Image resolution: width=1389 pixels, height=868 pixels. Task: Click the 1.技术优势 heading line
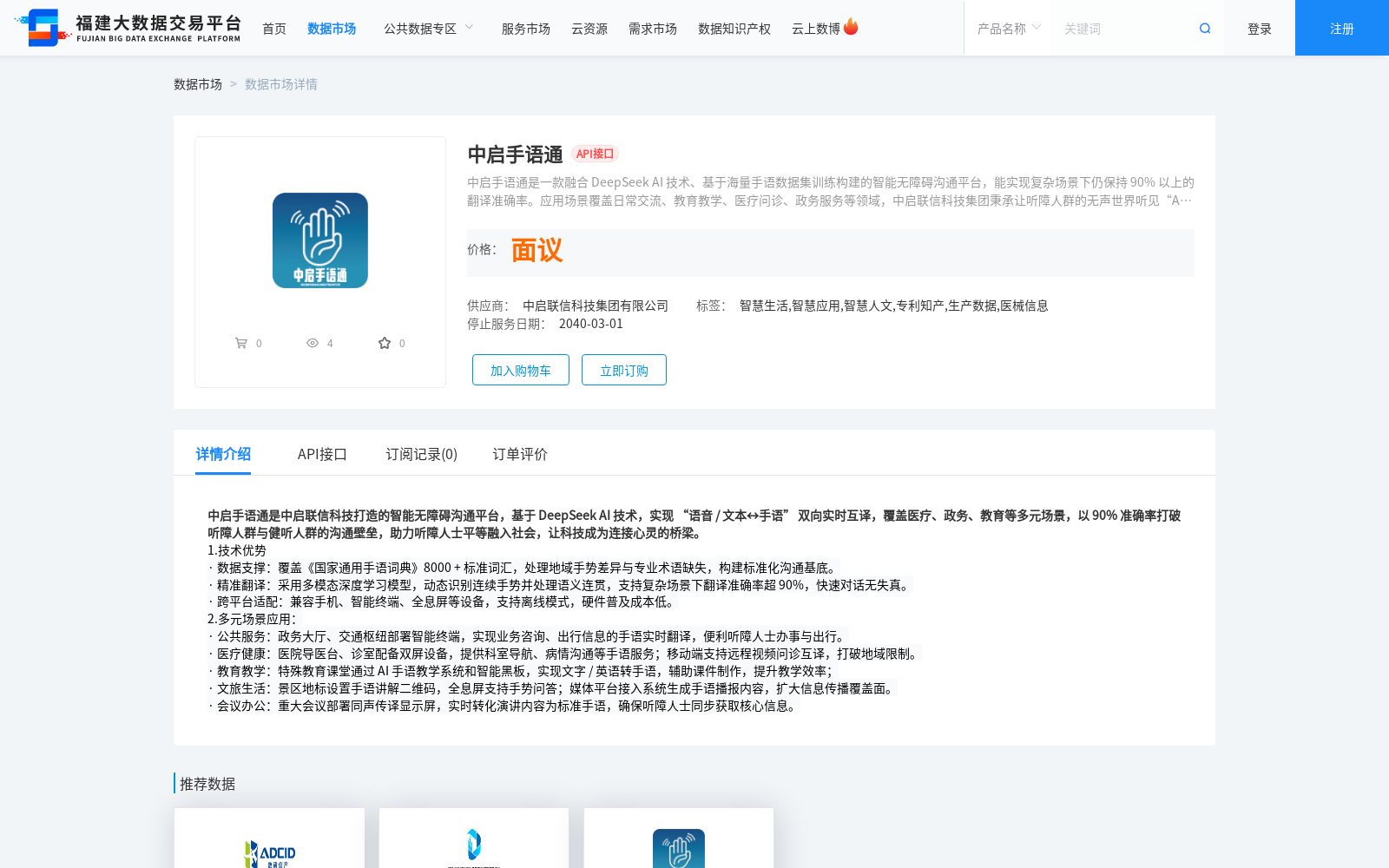click(237, 550)
